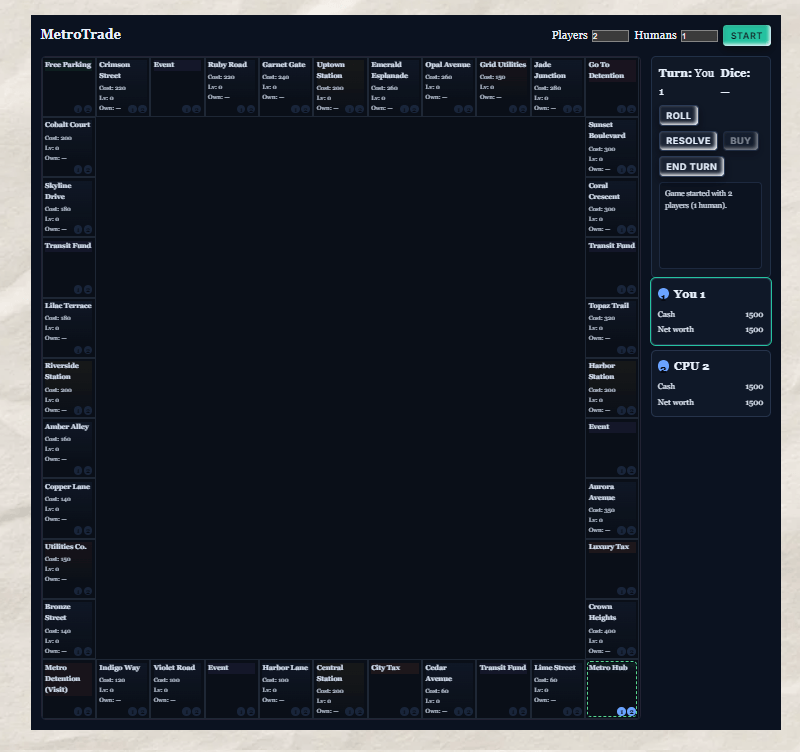
Task: Click the info icon on Ruby Road tile
Action: (x=242, y=109)
